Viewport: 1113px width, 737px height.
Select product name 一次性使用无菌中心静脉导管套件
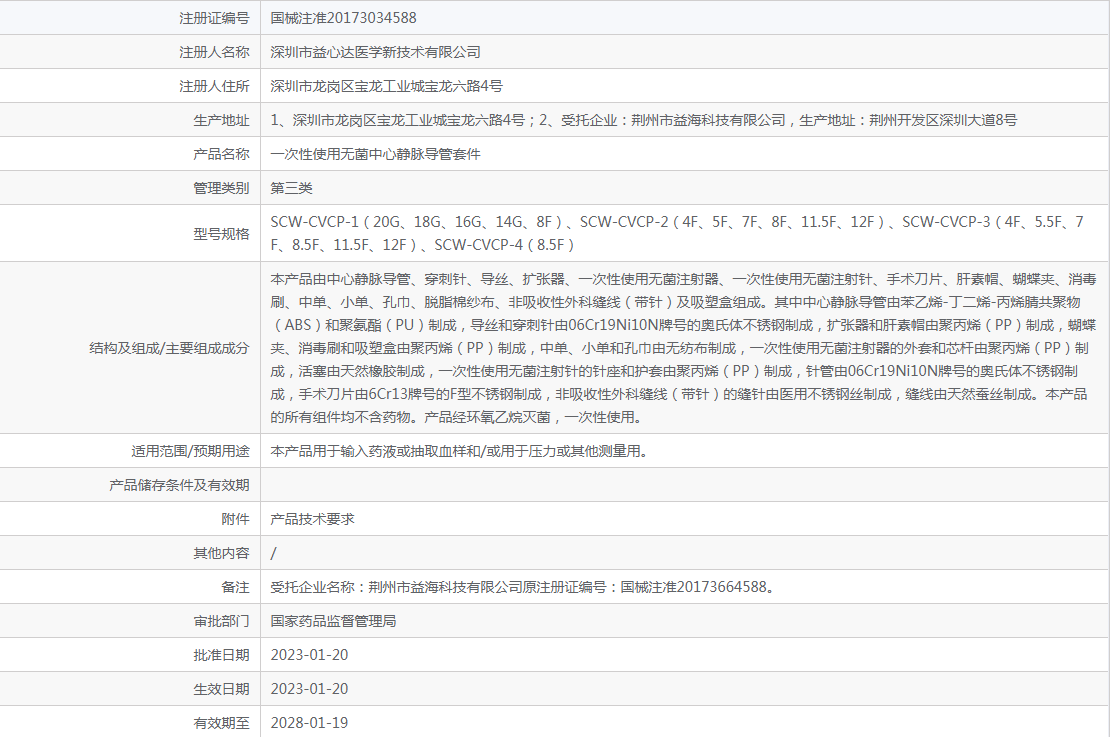point(375,154)
